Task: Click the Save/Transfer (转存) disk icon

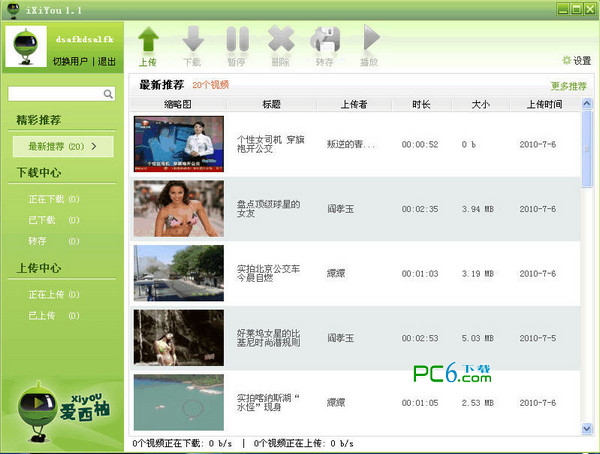Action: pos(326,40)
